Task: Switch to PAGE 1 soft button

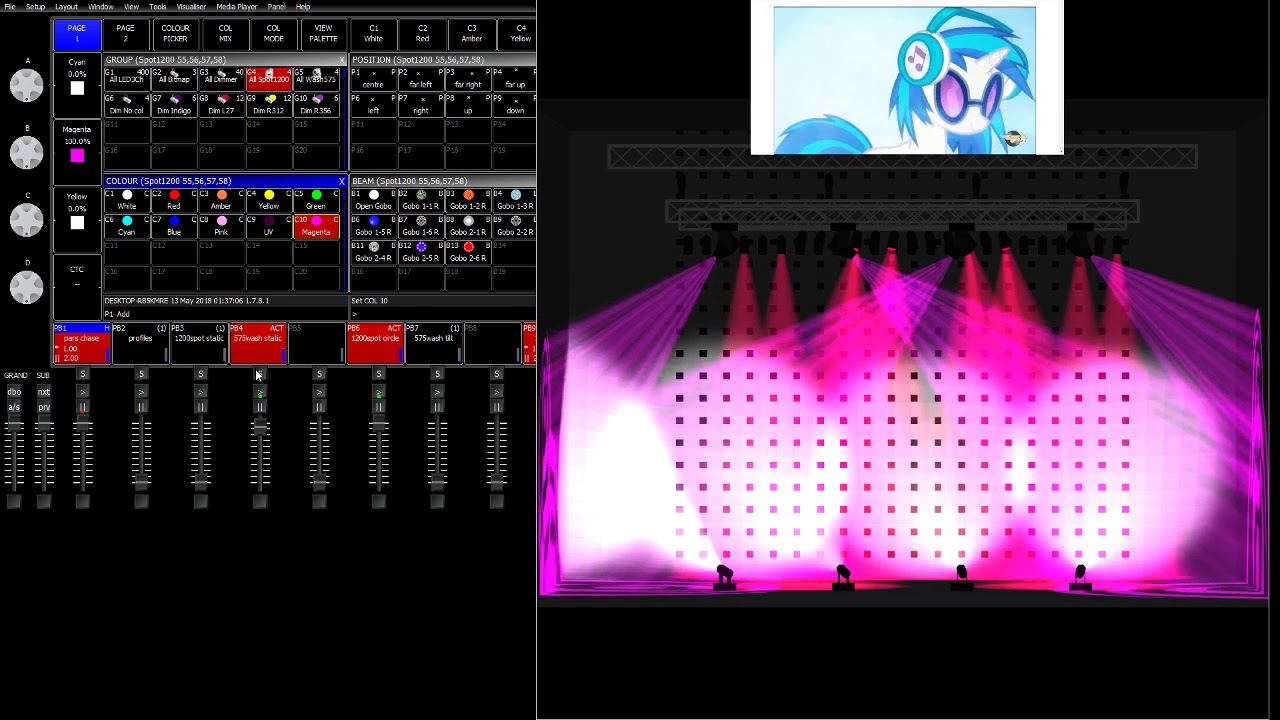Action: pos(77,34)
